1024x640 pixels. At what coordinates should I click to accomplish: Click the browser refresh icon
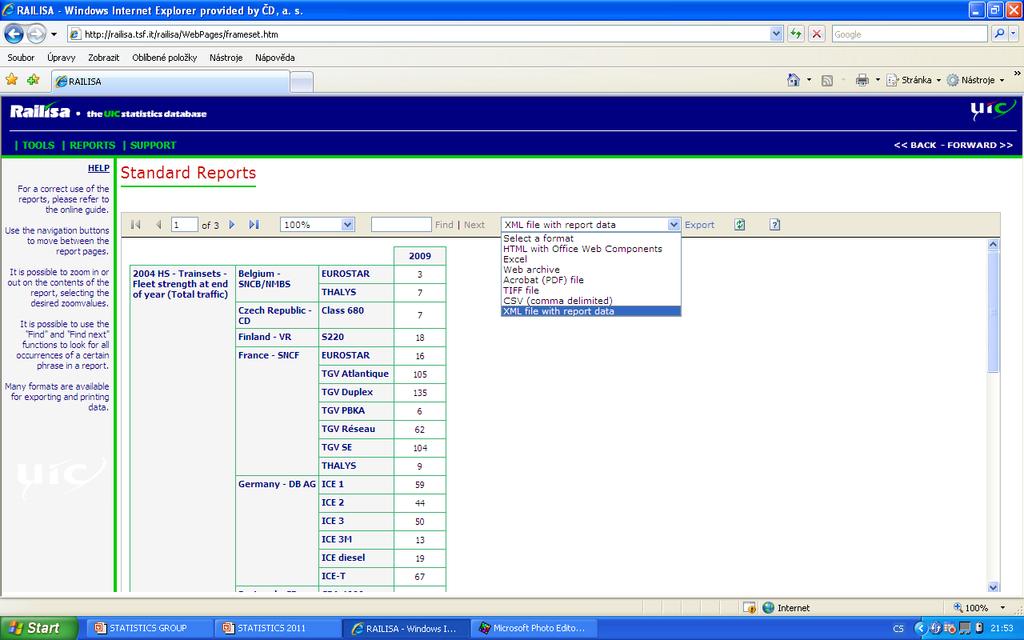[795, 34]
